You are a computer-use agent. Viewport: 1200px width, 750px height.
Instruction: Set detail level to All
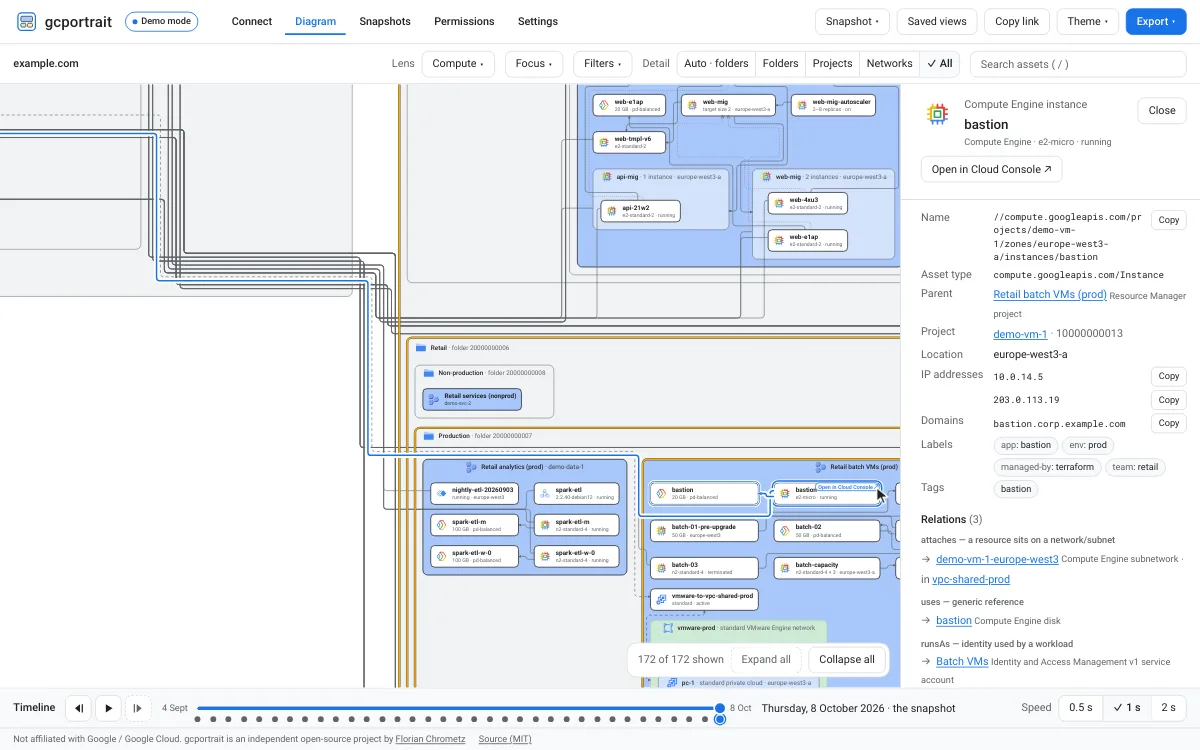(x=939, y=63)
